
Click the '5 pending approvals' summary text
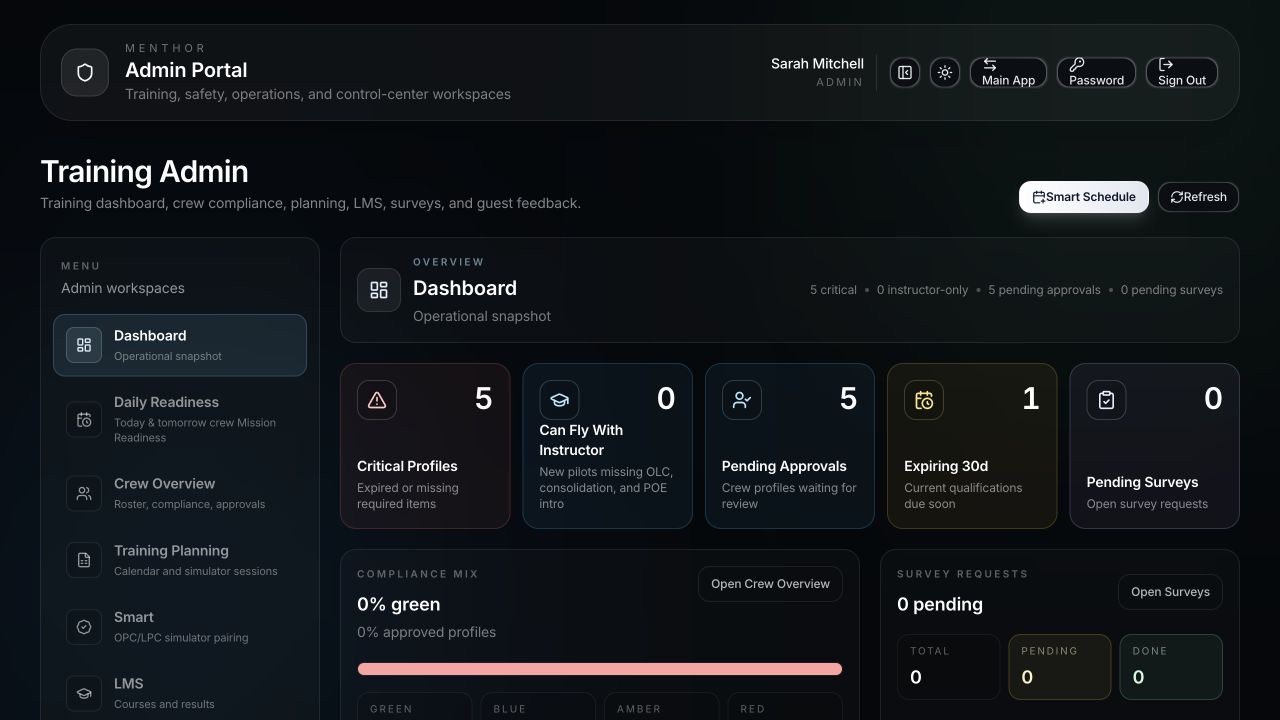coord(1044,290)
